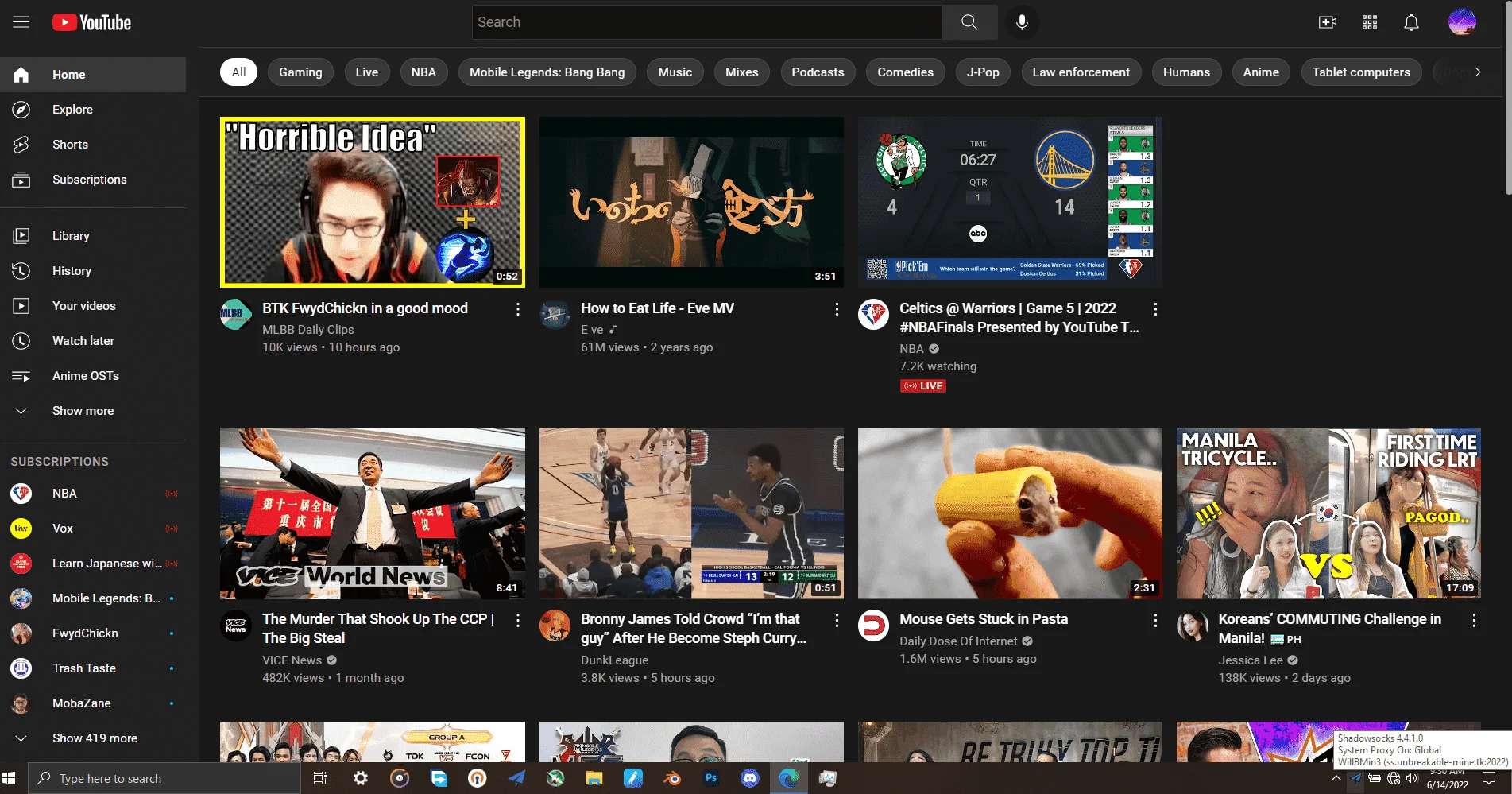
Task: Click the search magnifier button
Action: click(969, 22)
